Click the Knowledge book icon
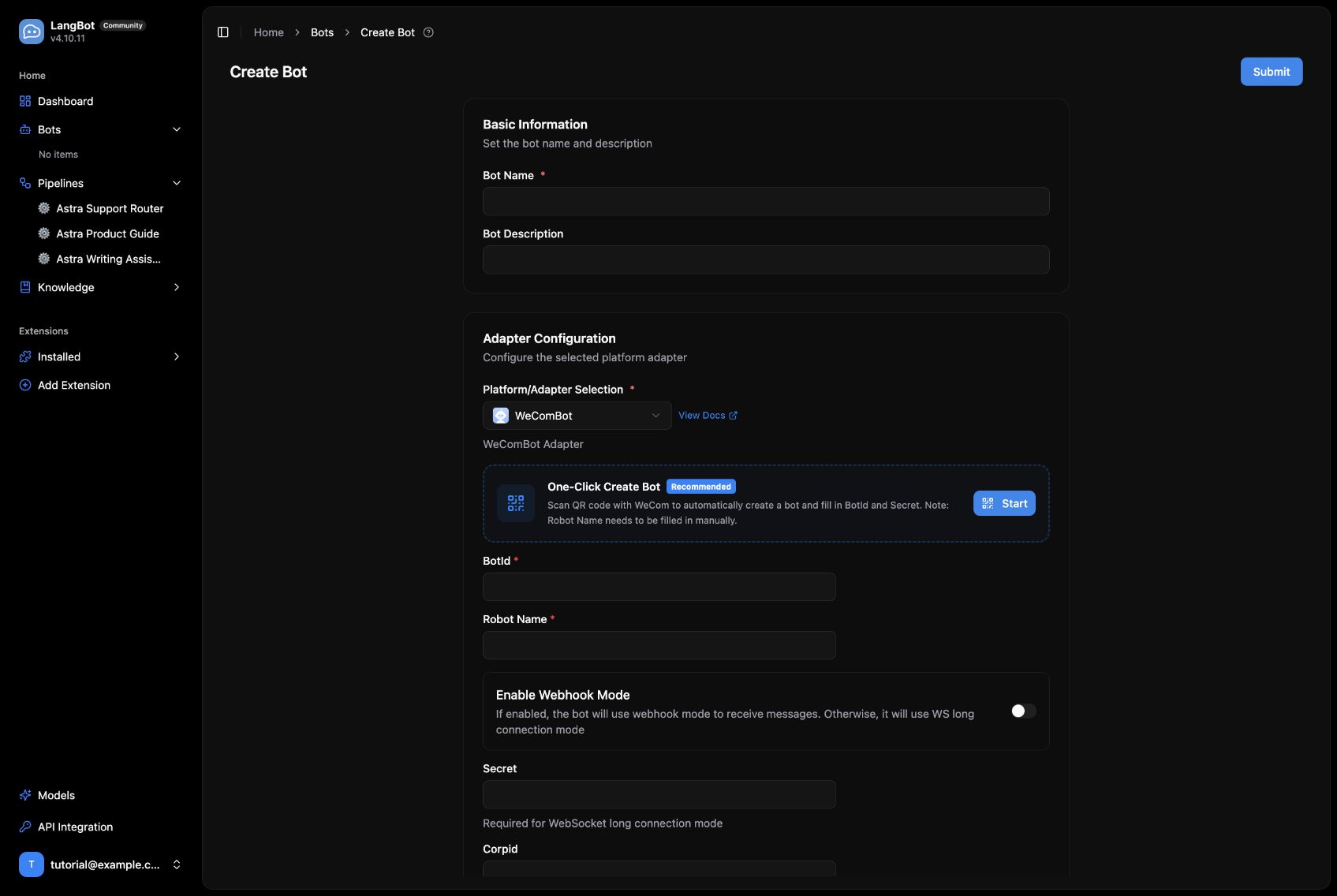The image size is (1337, 896). coord(25,287)
